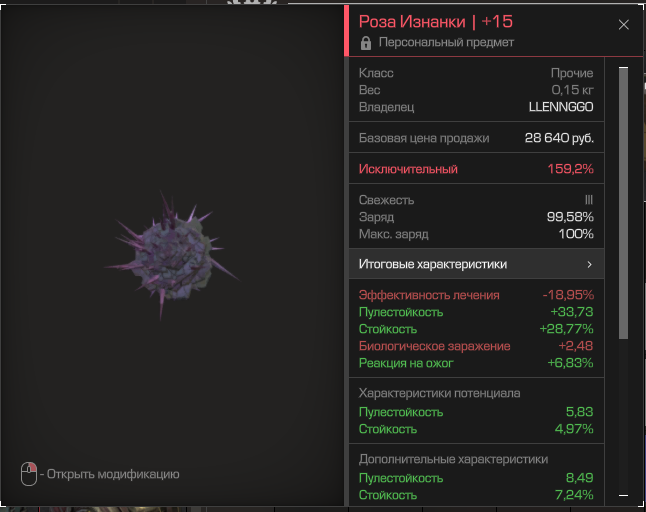Select the Базовая цена продажи row

click(x=475, y=139)
